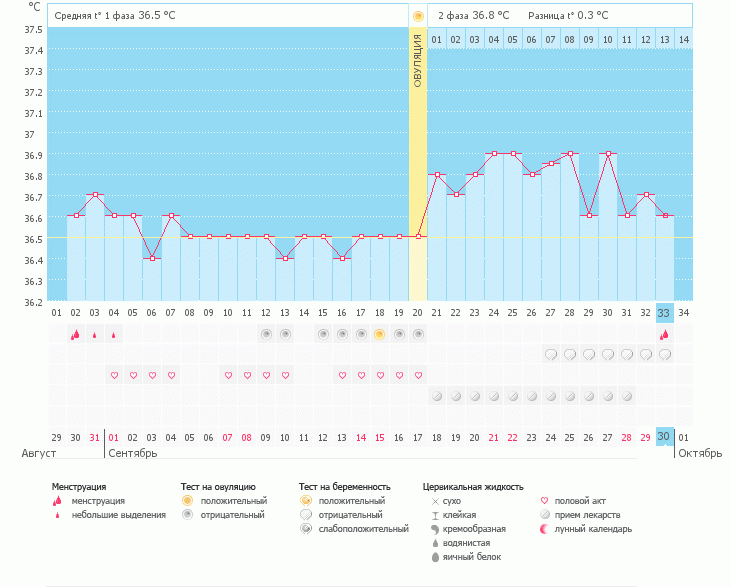Click the positive ovulation test icon on day 18
The image size is (731, 587).
(379, 334)
